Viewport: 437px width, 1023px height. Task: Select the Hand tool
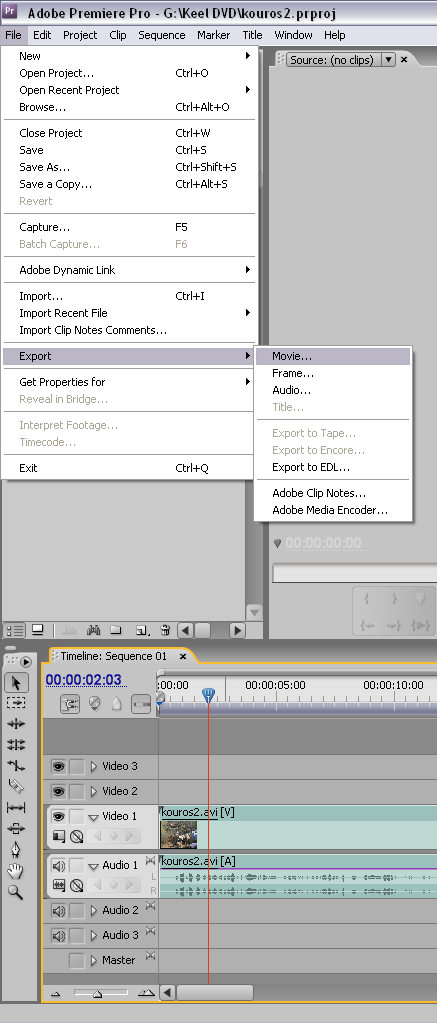coord(16,870)
